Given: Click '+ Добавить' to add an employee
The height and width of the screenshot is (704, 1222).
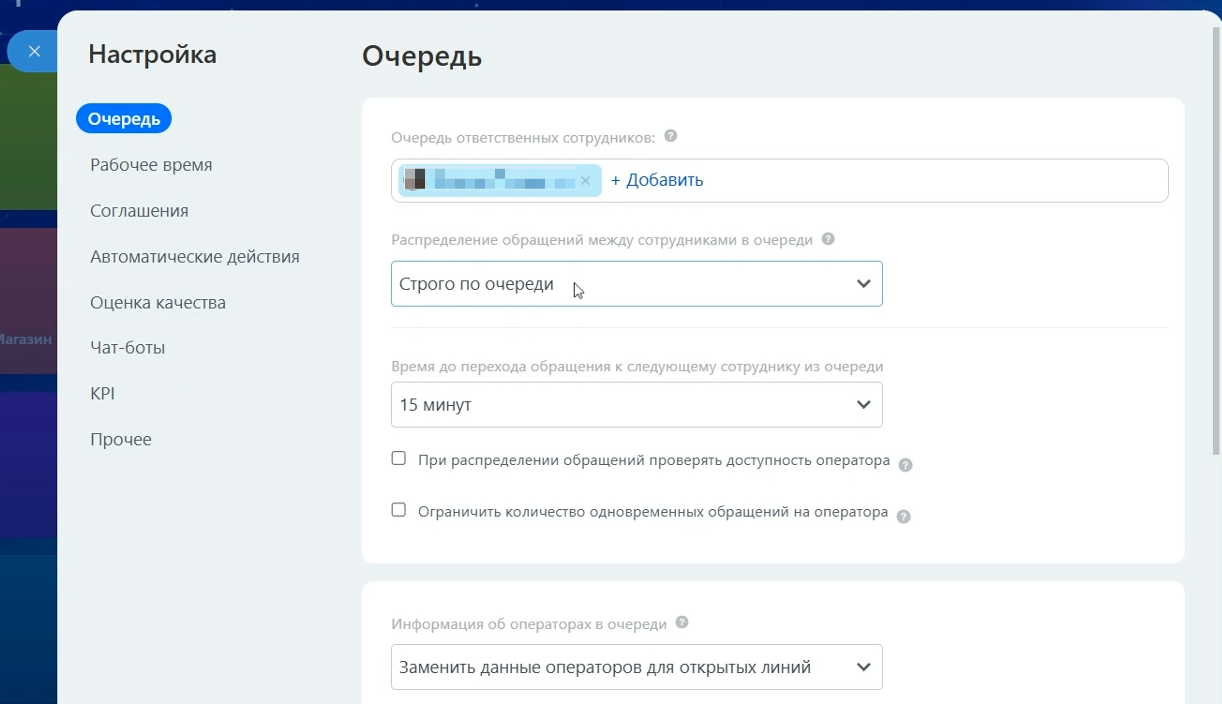Looking at the screenshot, I should pos(657,180).
